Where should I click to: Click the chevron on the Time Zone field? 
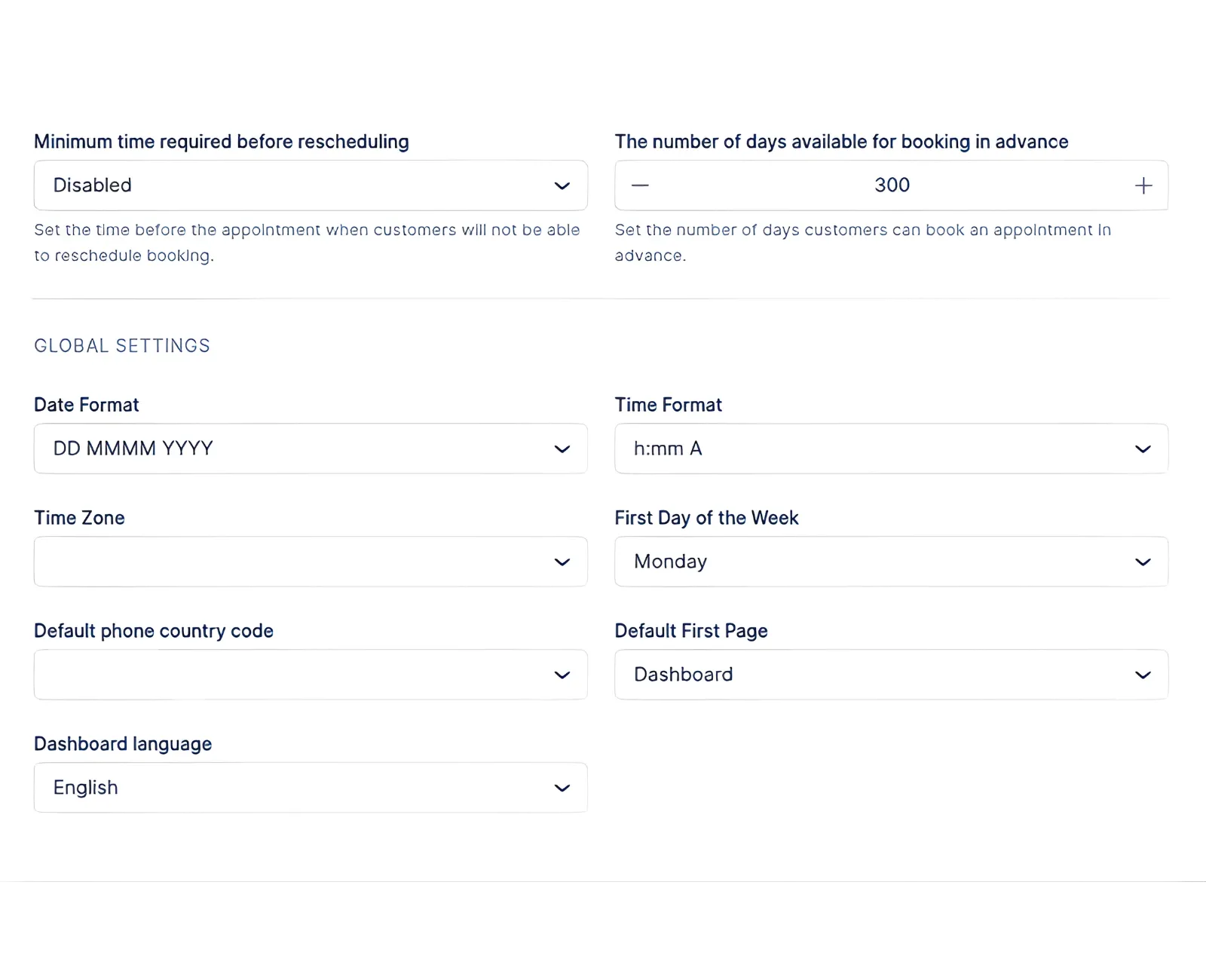pos(562,562)
